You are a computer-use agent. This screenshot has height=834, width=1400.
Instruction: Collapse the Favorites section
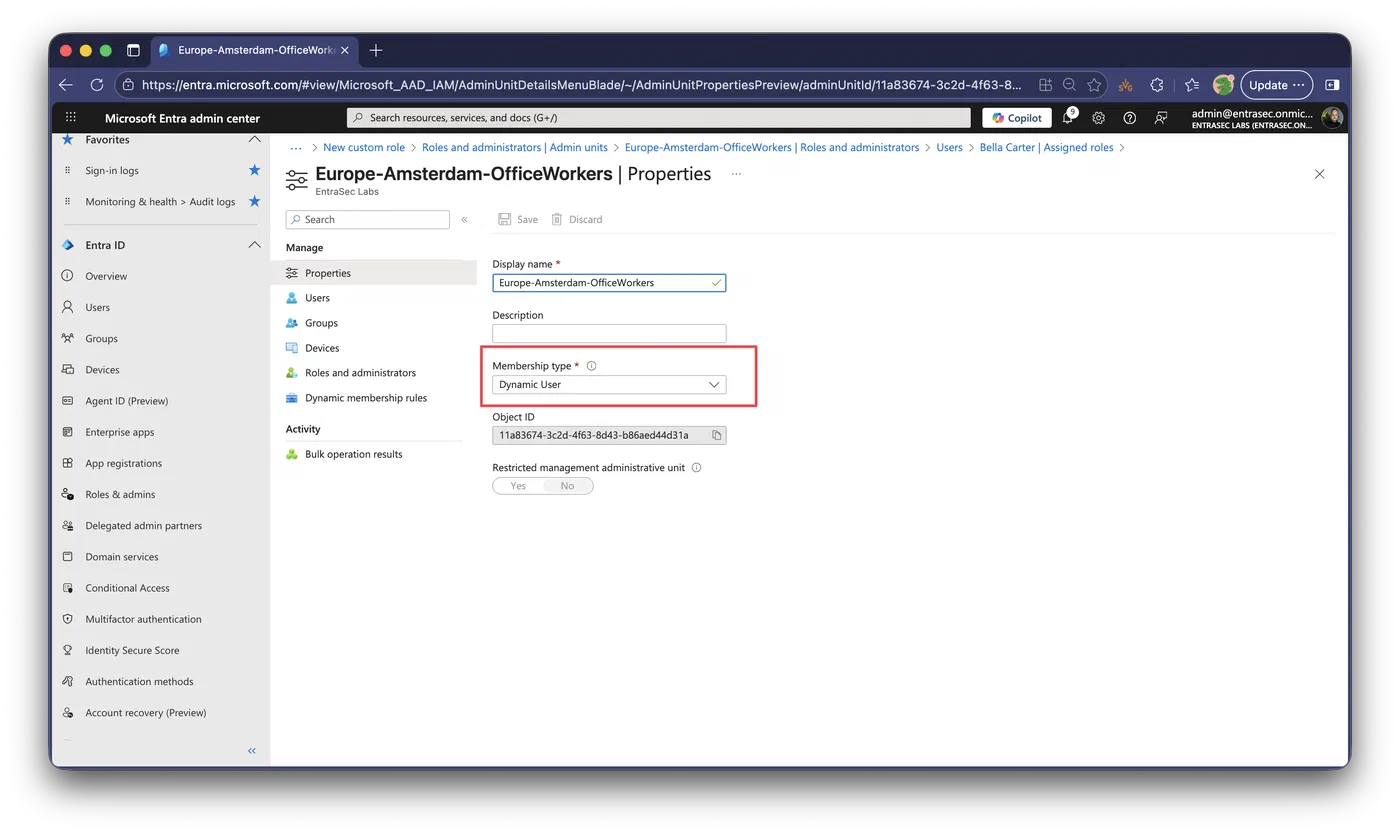[x=254, y=140]
